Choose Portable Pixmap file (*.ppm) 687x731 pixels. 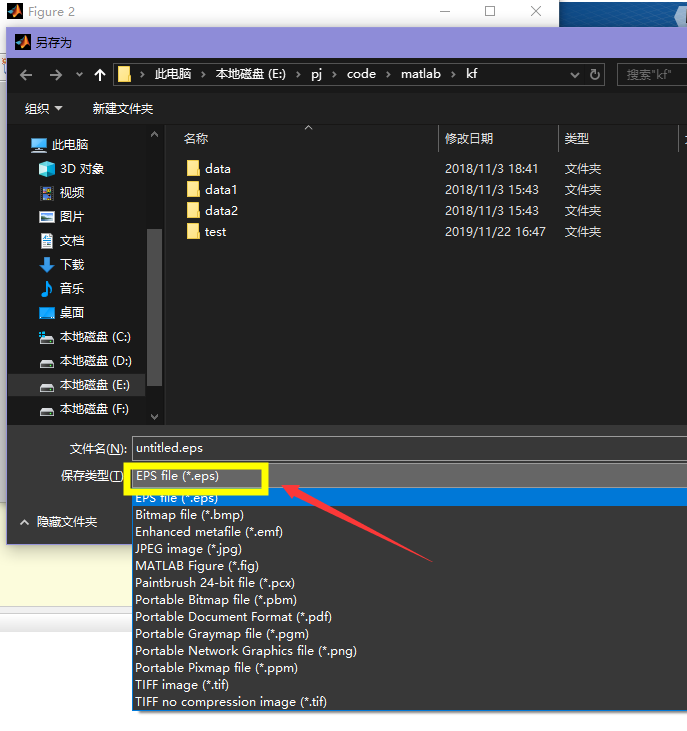(410, 668)
